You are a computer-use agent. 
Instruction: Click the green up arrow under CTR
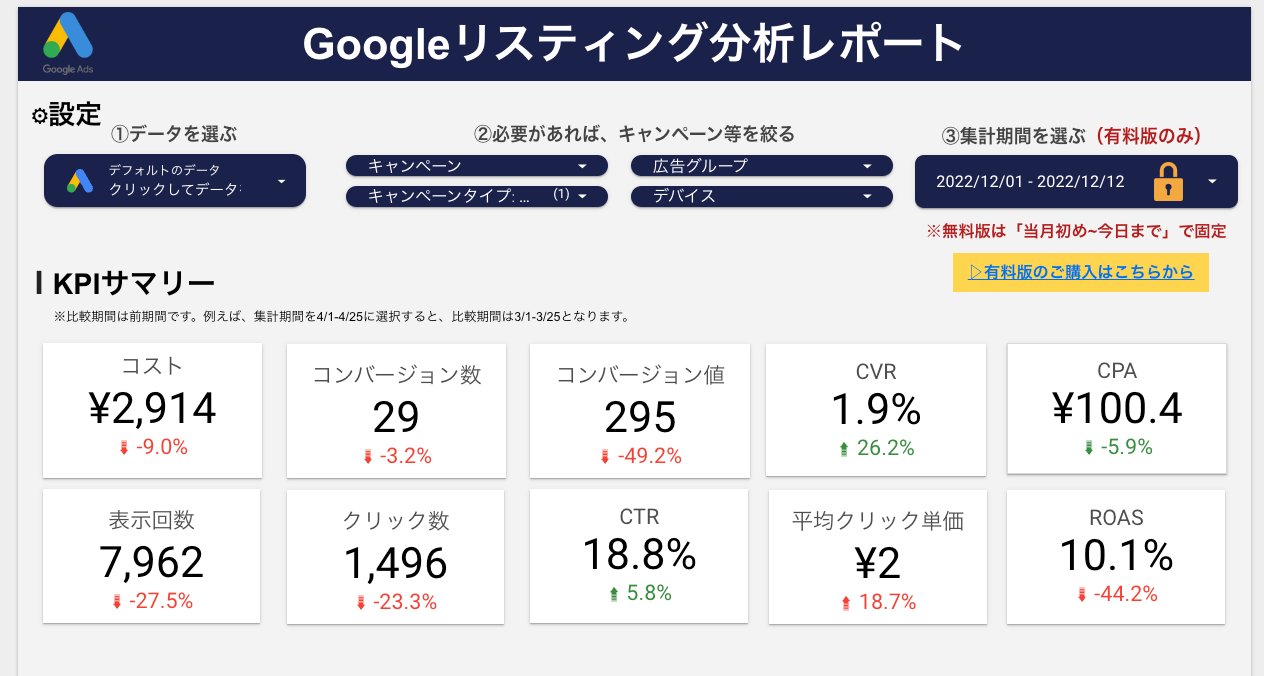pos(613,594)
